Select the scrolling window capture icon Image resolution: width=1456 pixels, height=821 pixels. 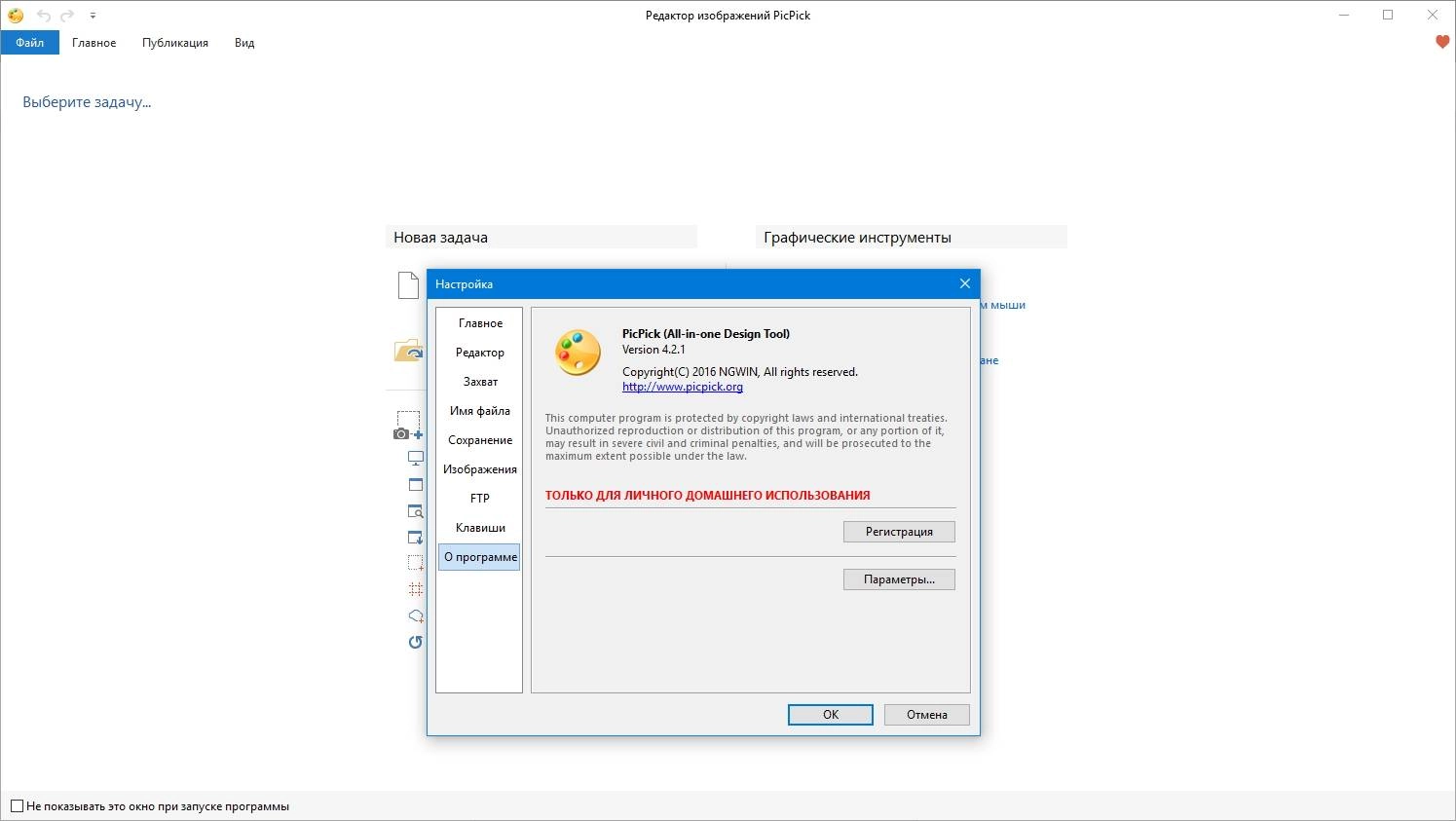(x=416, y=538)
